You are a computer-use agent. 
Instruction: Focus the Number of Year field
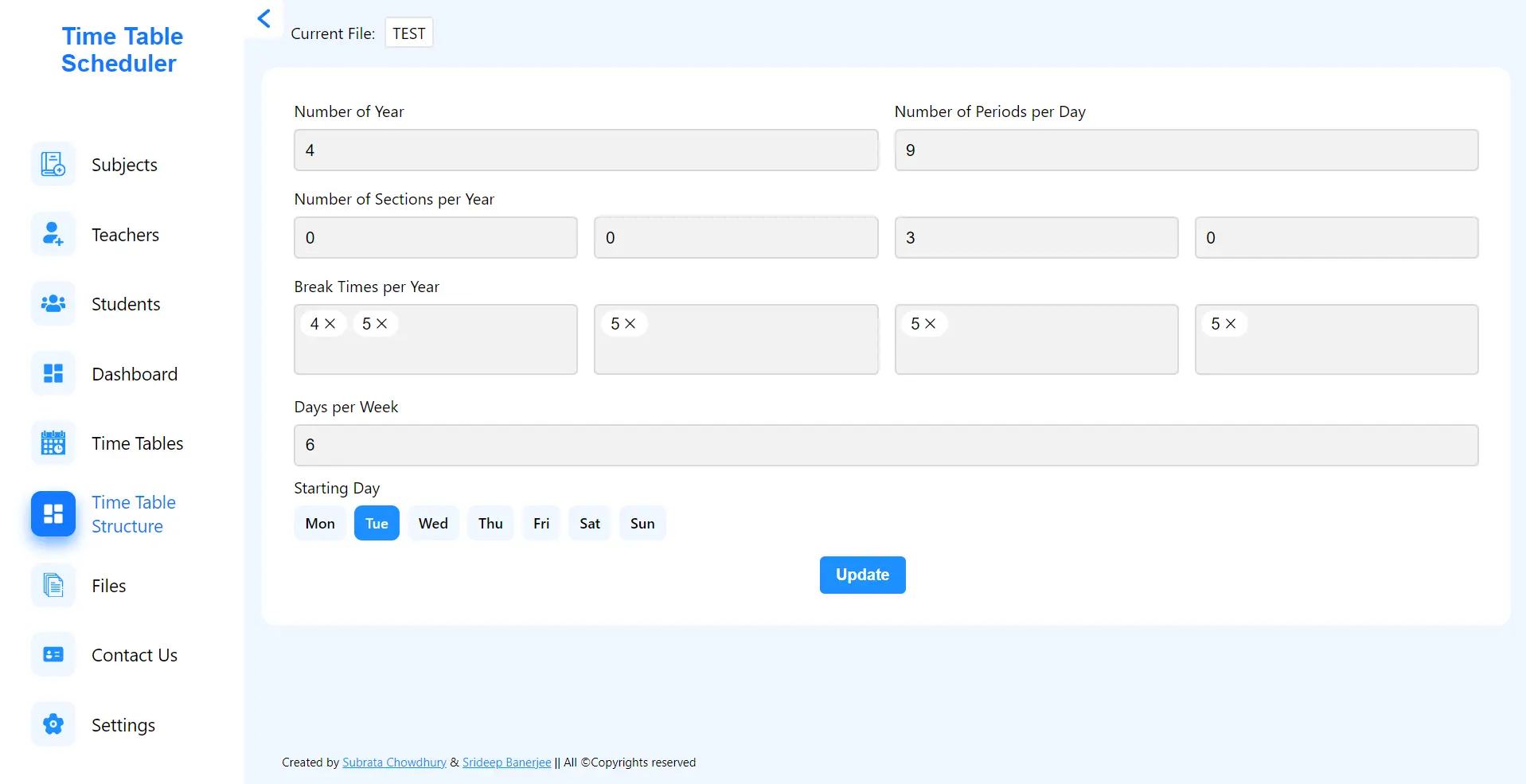pos(586,150)
